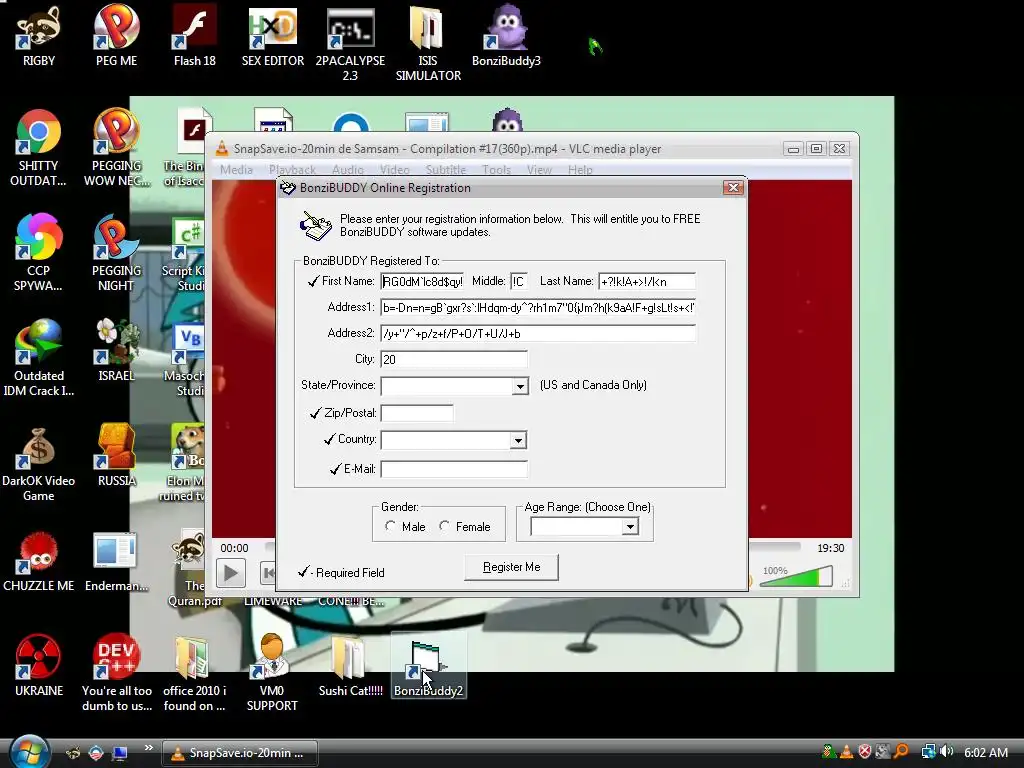Maximize the VLC media player window

point(816,149)
